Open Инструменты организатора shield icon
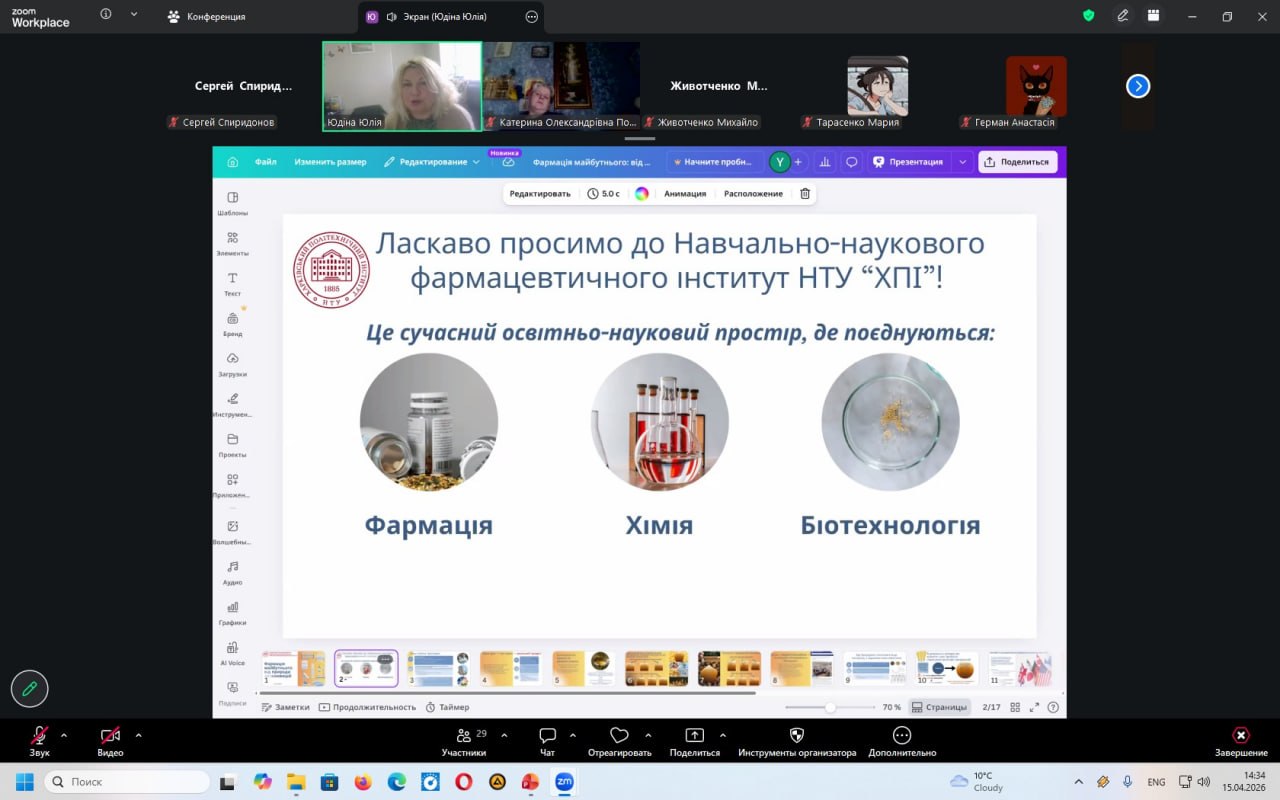The height and width of the screenshot is (800, 1280). point(797,741)
